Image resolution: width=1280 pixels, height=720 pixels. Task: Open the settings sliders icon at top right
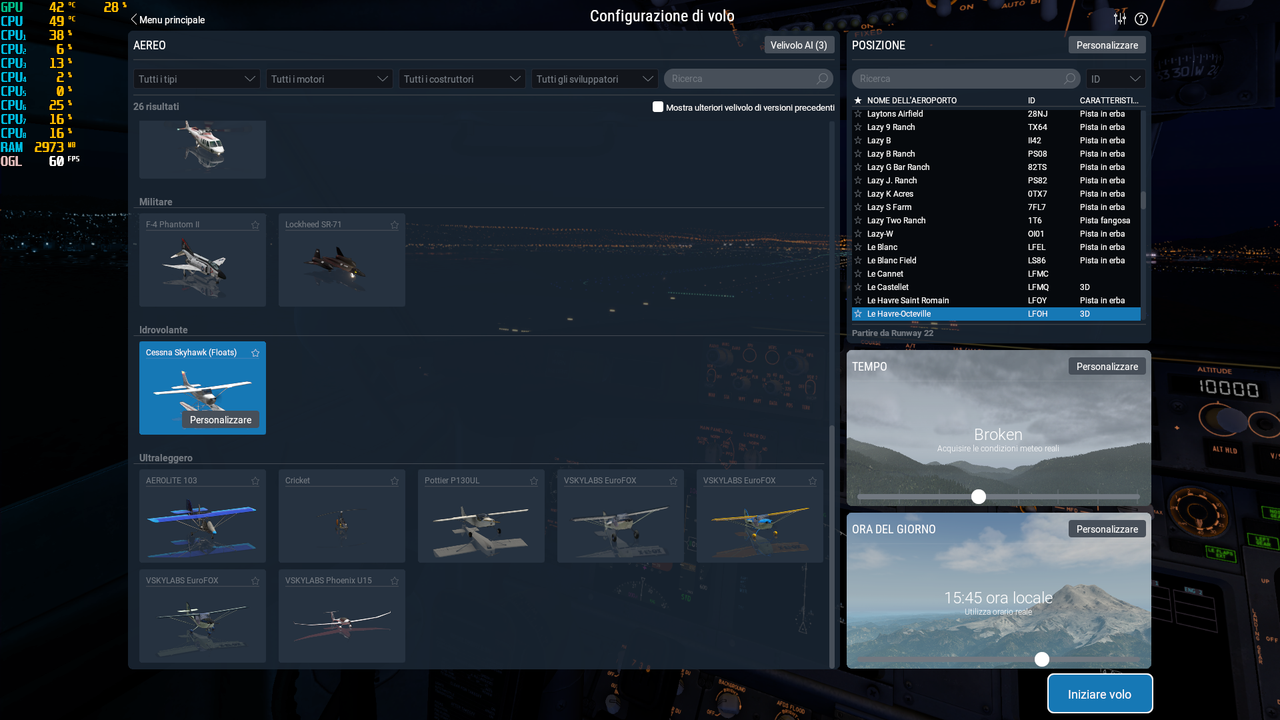(1119, 18)
